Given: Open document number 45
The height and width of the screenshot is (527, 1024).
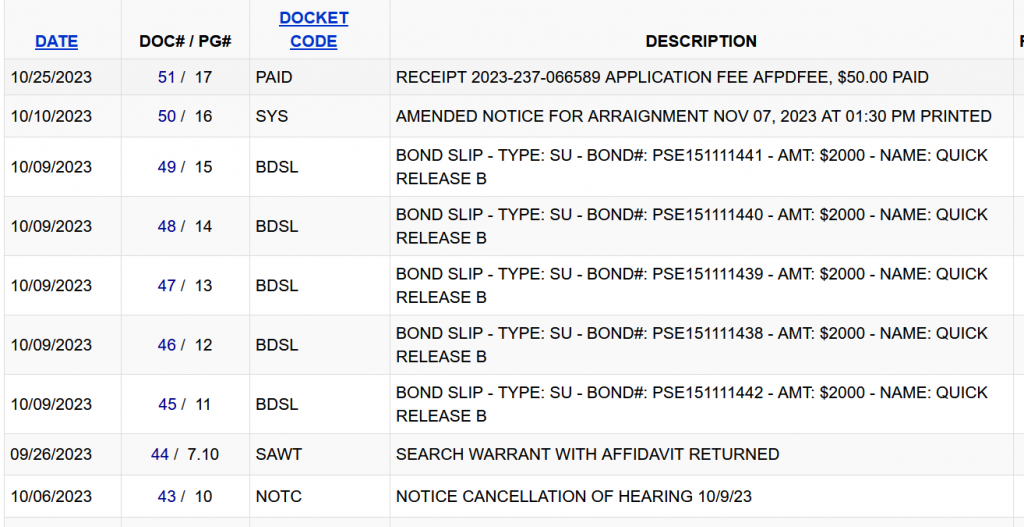Looking at the screenshot, I should click(167, 404).
